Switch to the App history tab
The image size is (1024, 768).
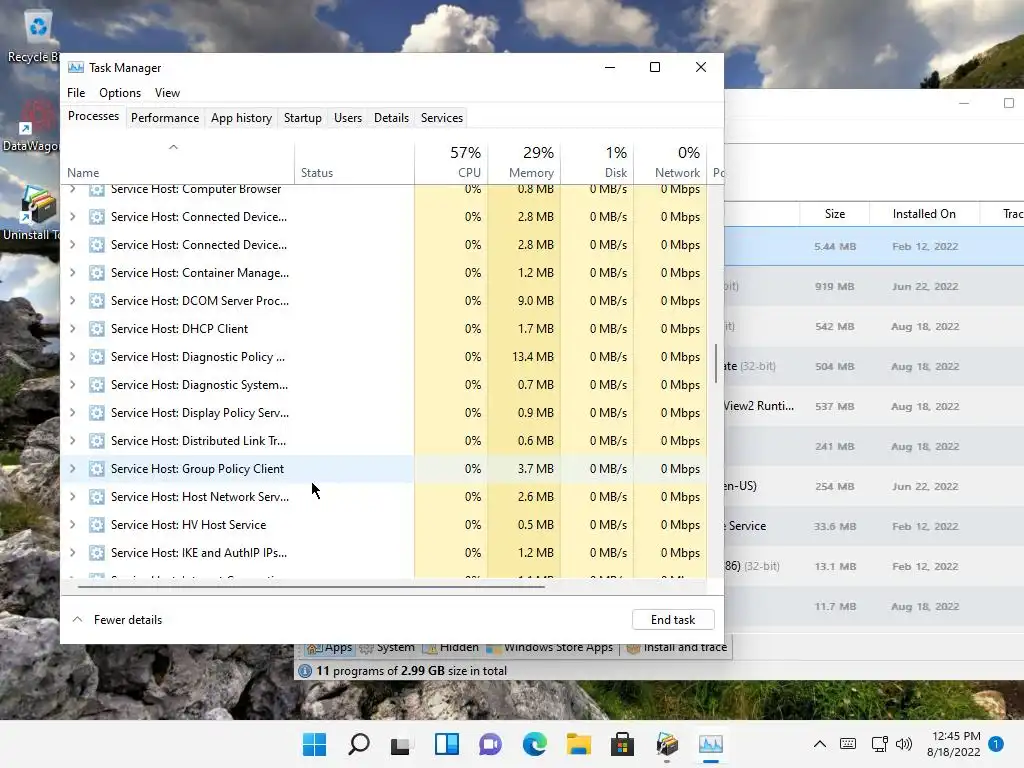point(241,118)
